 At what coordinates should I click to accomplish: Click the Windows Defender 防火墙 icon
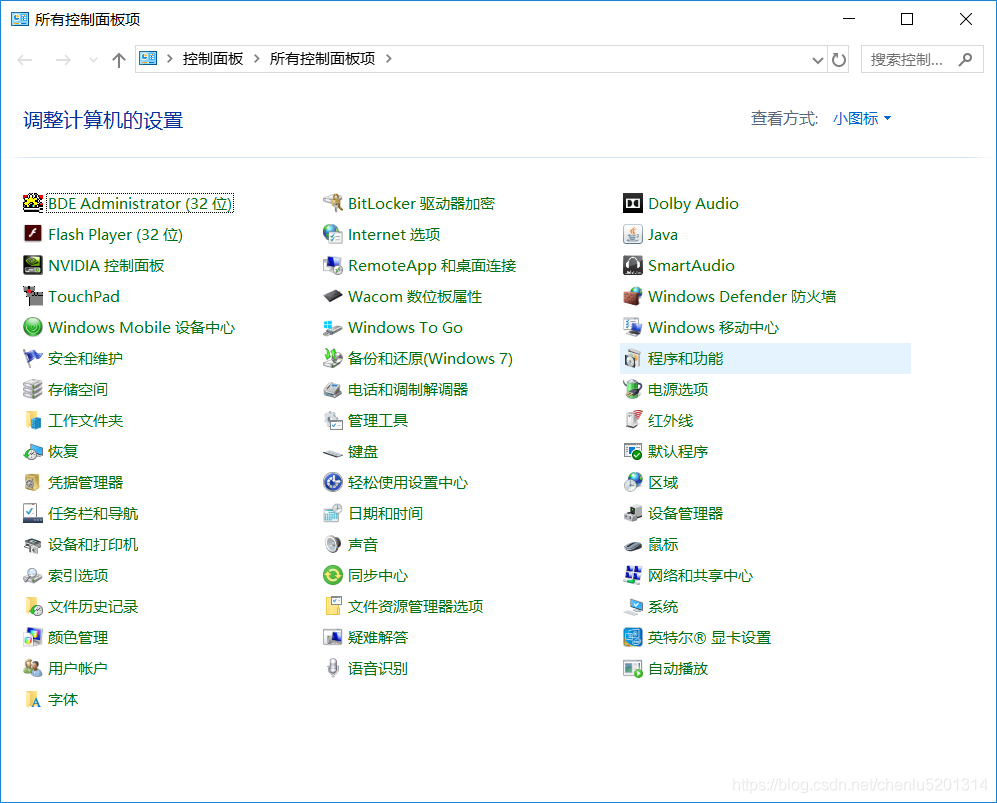[x=633, y=296]
